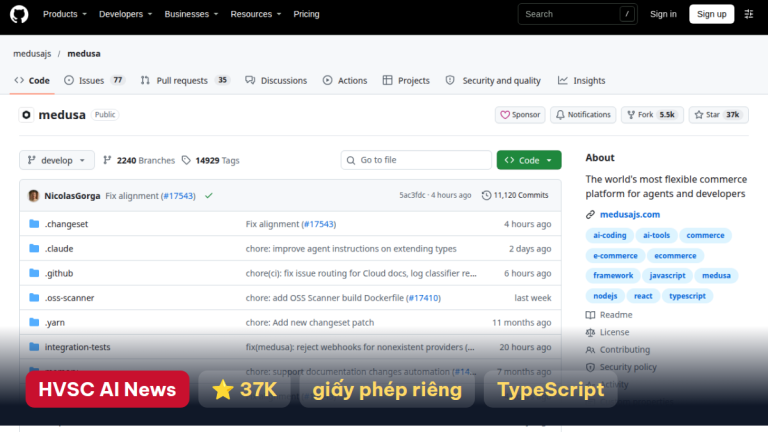The height and width of the screenshot is (432, 768).
Task: Open the framework topic tag
Action: [x=613, y=276]
